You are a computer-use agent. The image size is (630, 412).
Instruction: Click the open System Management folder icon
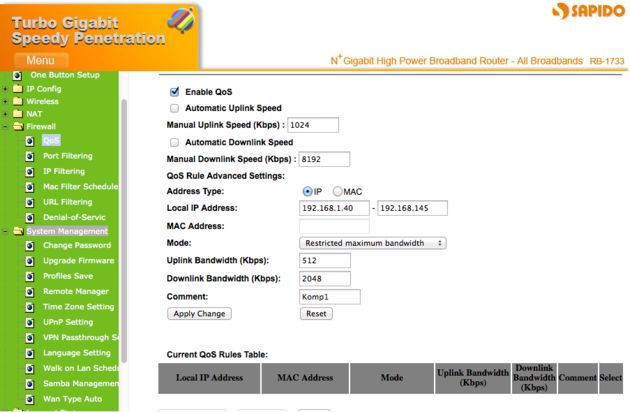click(18, 231)
